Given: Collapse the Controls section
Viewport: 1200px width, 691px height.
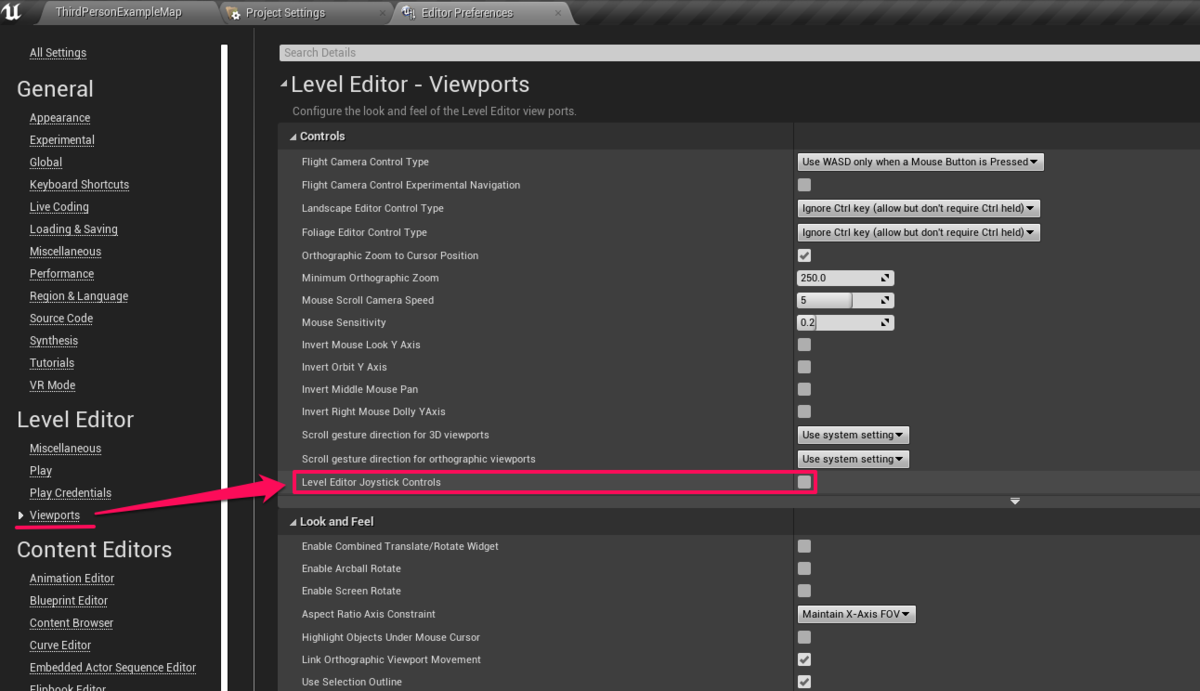Looking at the screenshot, I should tap(293, 137).
